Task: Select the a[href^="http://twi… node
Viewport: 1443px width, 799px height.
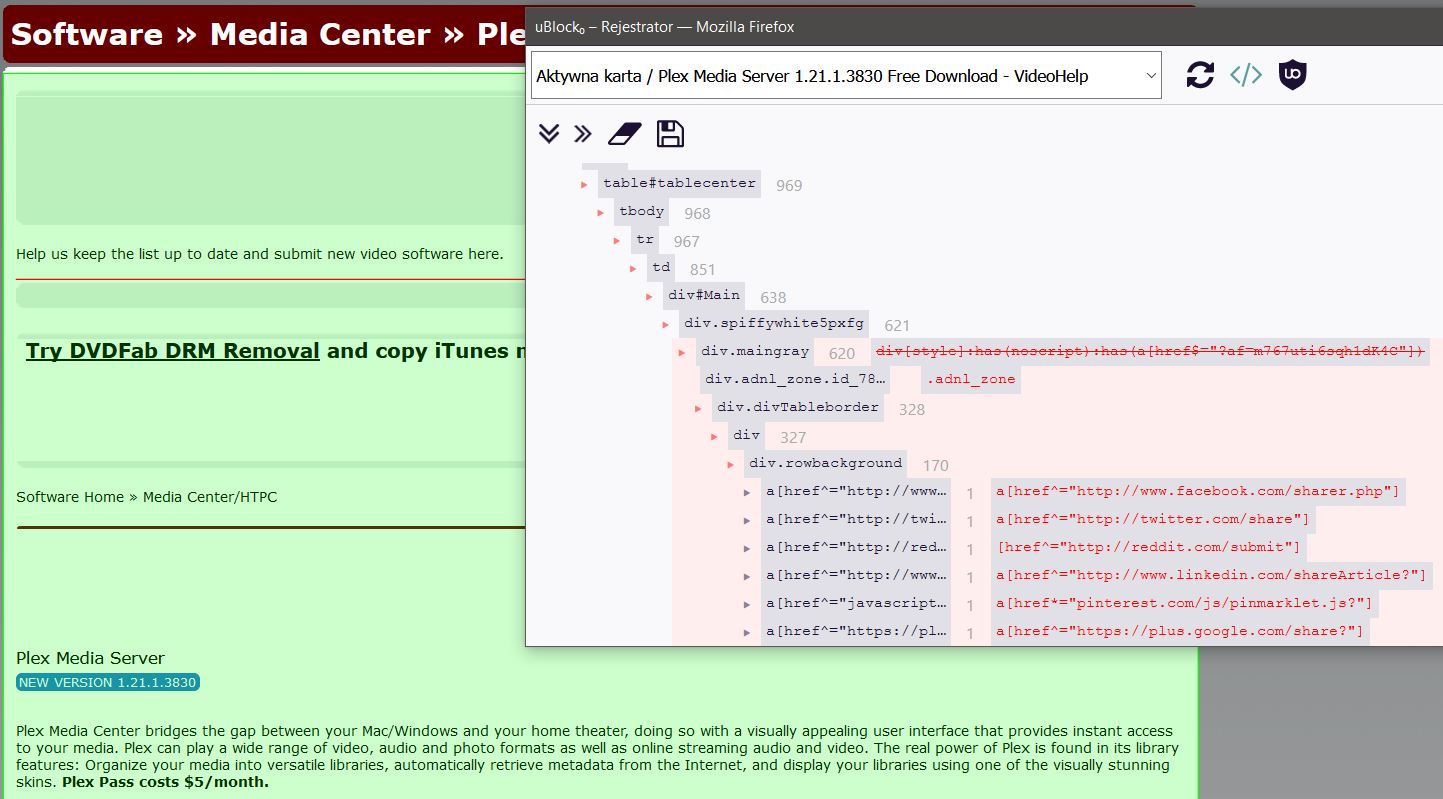Action: [x=856, y=519]
